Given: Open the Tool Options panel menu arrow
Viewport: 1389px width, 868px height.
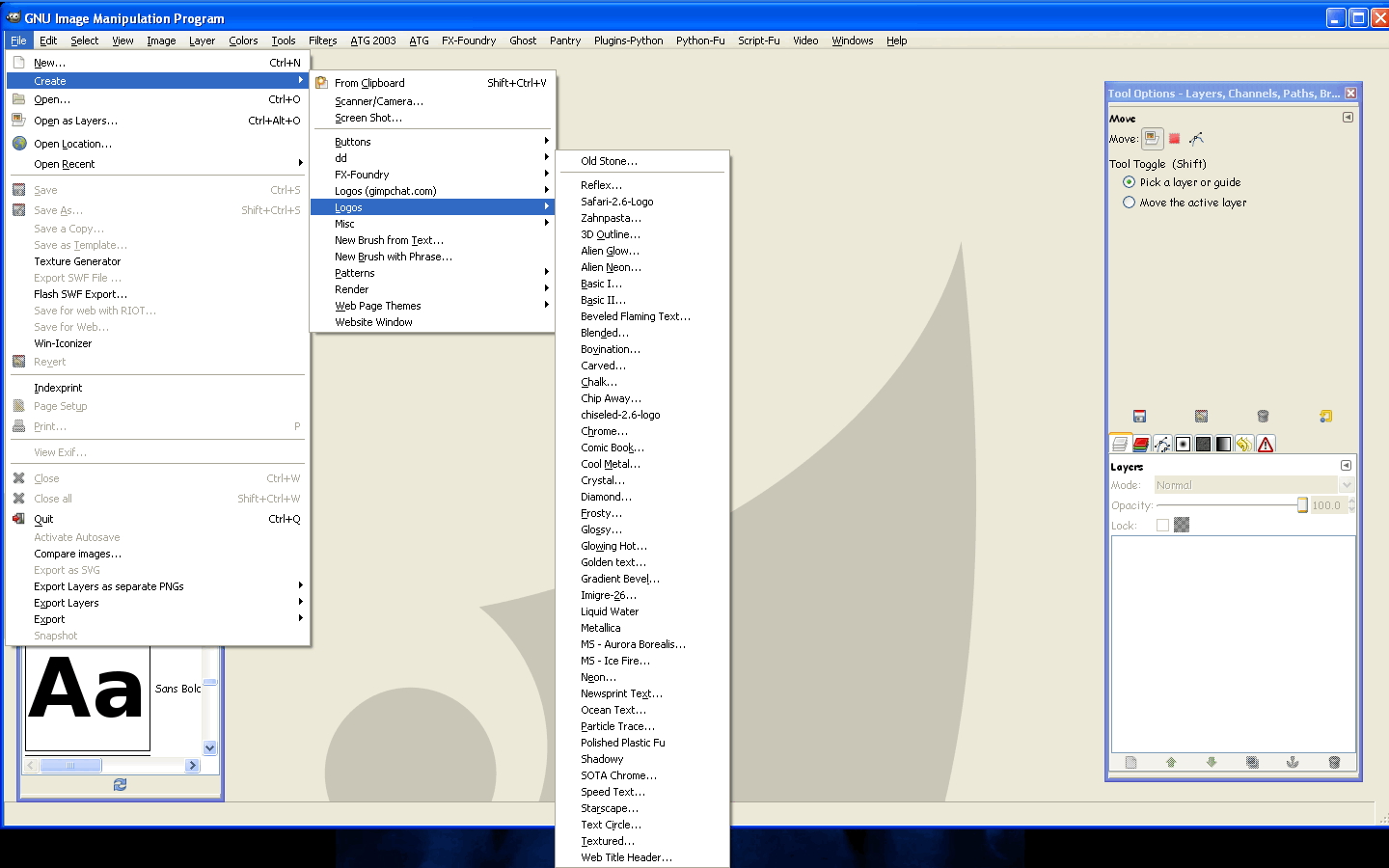Looking at the screenshot, I should pos(1348,118).
